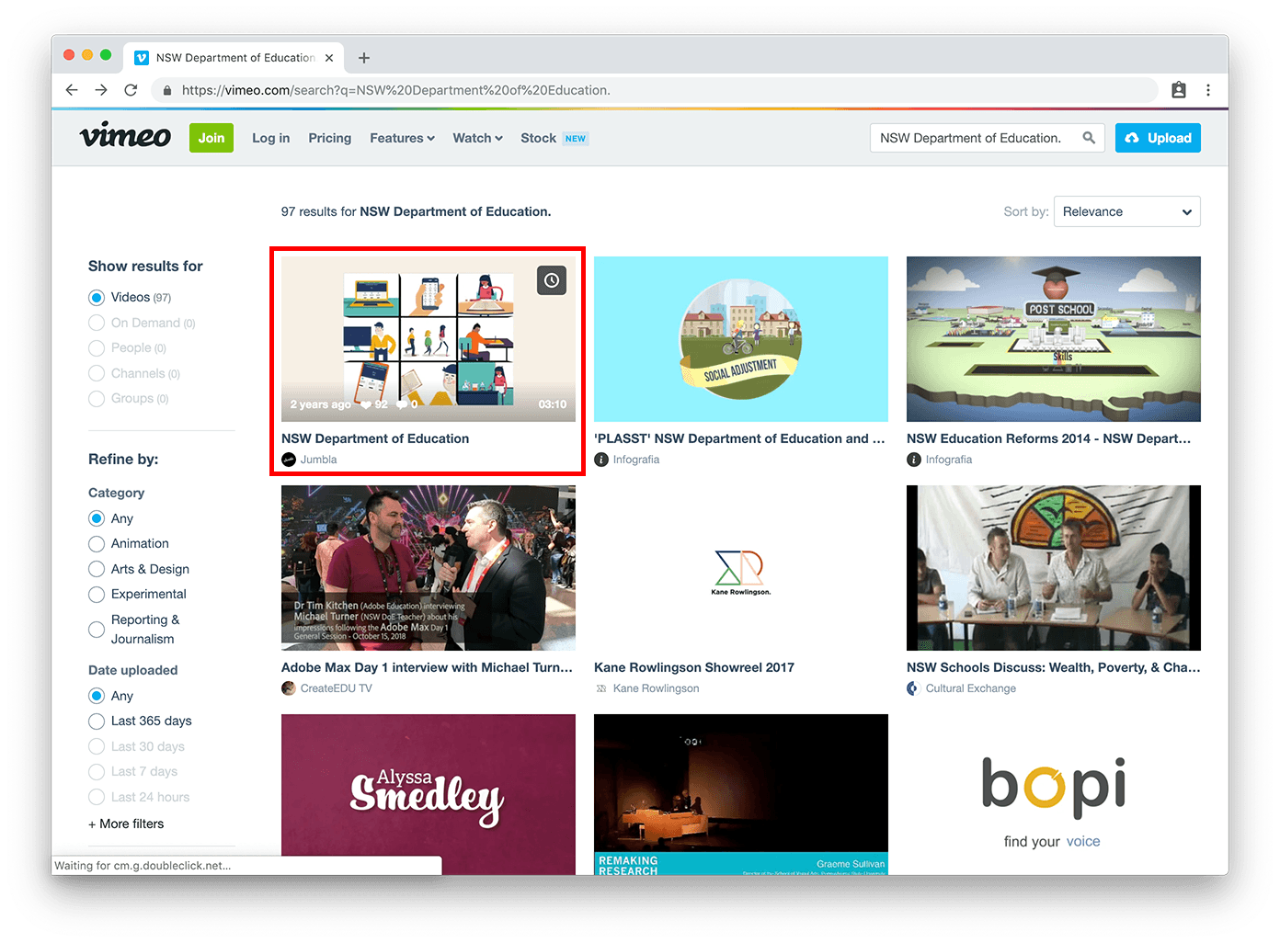The image size is (1280, 943).
Task: Filter by Last 7 days
Action: tap(96, 772)
